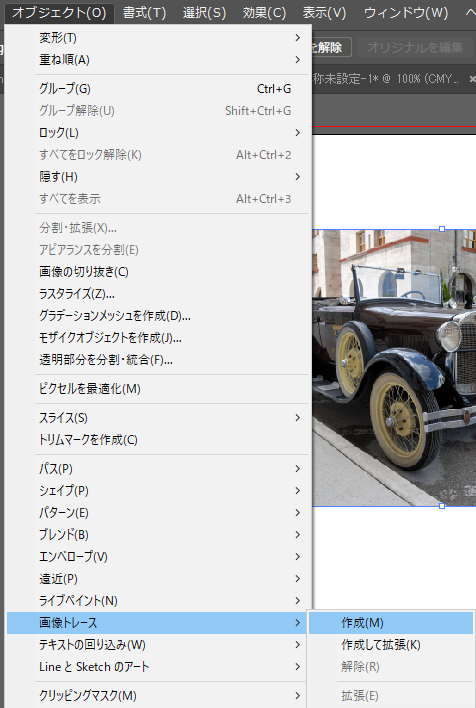Open the 効果(C) menu
The image size is (476, 708).
click(x=264, y=13)
